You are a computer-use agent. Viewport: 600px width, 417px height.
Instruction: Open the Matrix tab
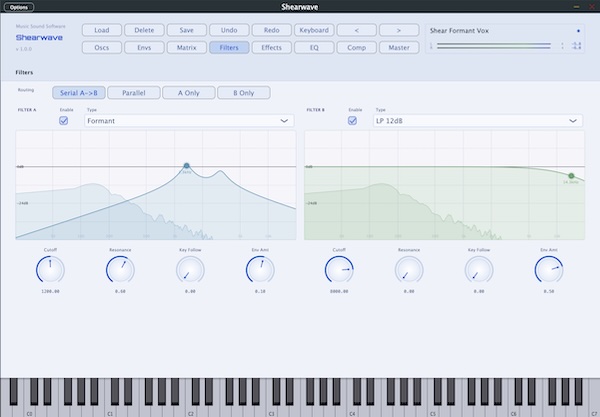pos(187,47)
